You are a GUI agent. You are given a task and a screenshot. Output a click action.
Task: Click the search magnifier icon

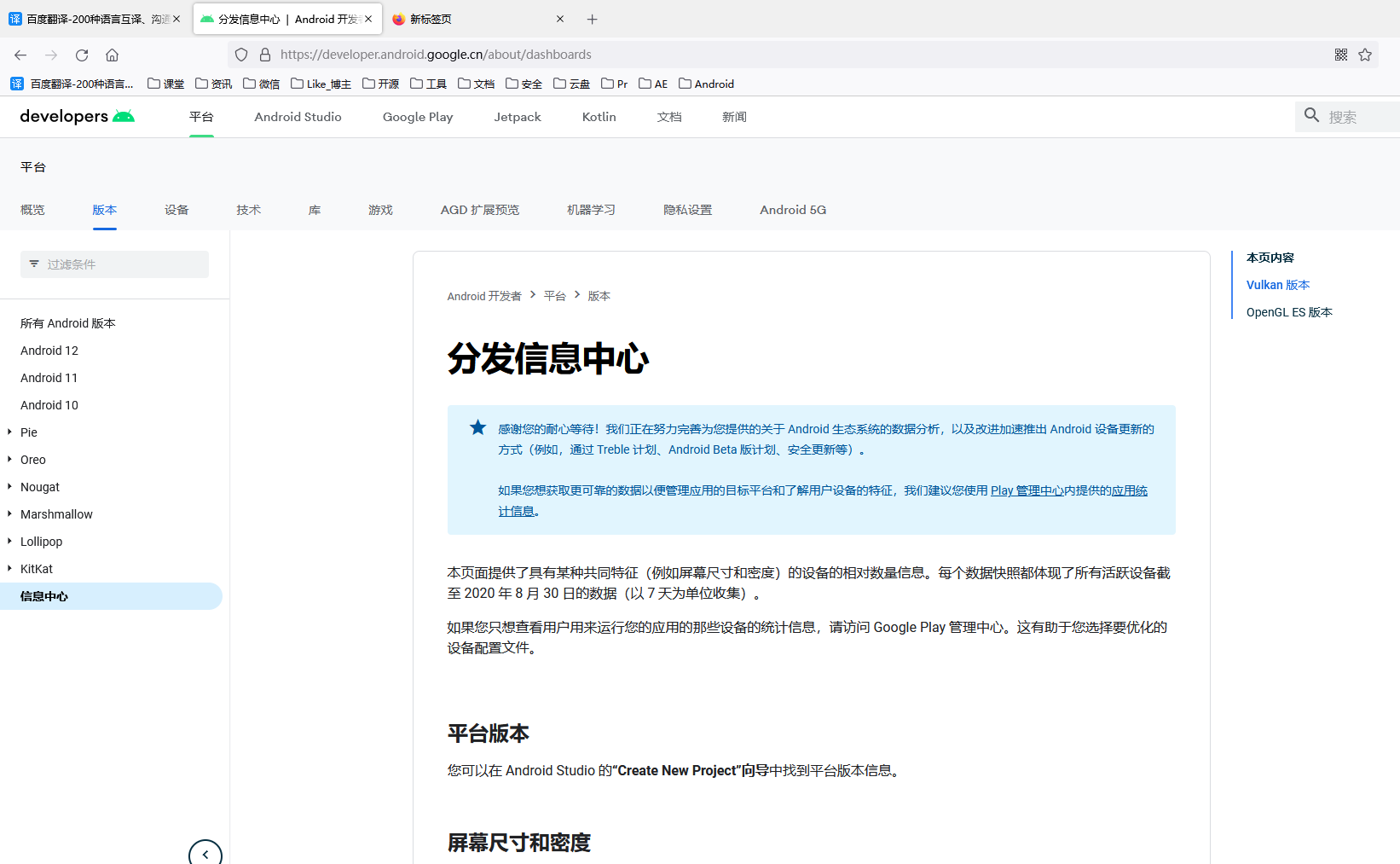(x=1312, y=115)
